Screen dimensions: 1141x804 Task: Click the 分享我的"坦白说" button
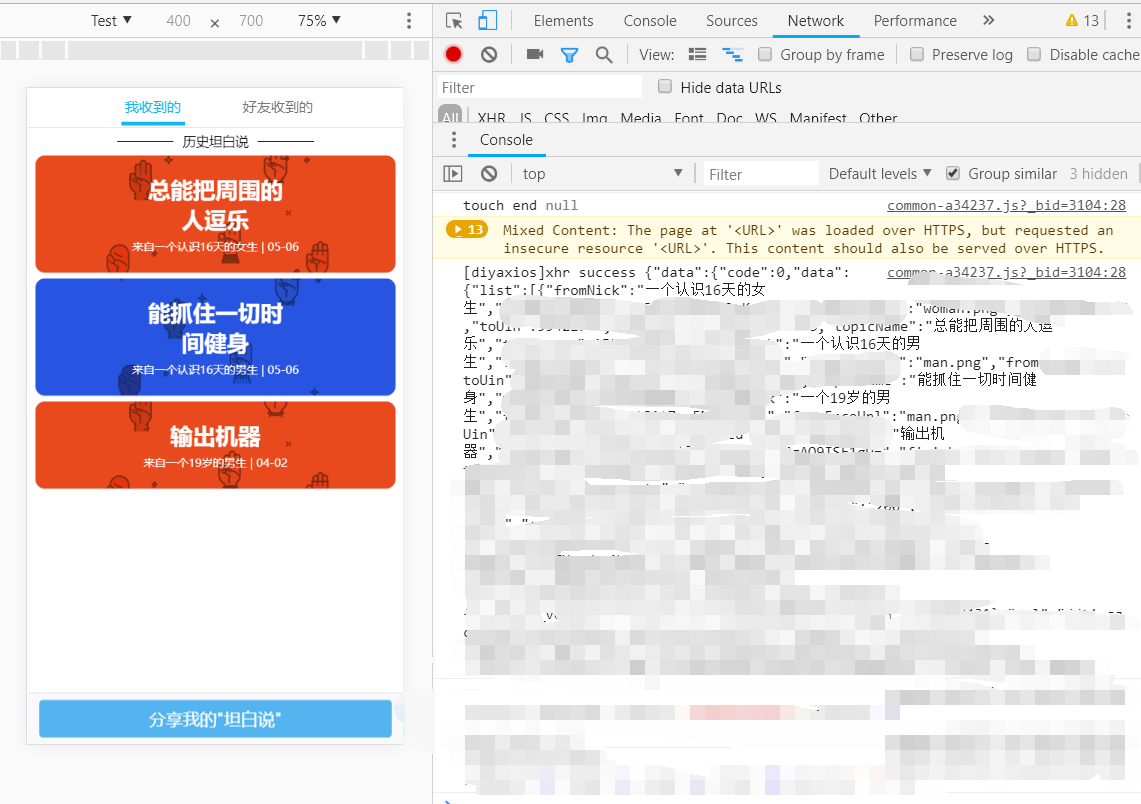[x=215, y=719]
